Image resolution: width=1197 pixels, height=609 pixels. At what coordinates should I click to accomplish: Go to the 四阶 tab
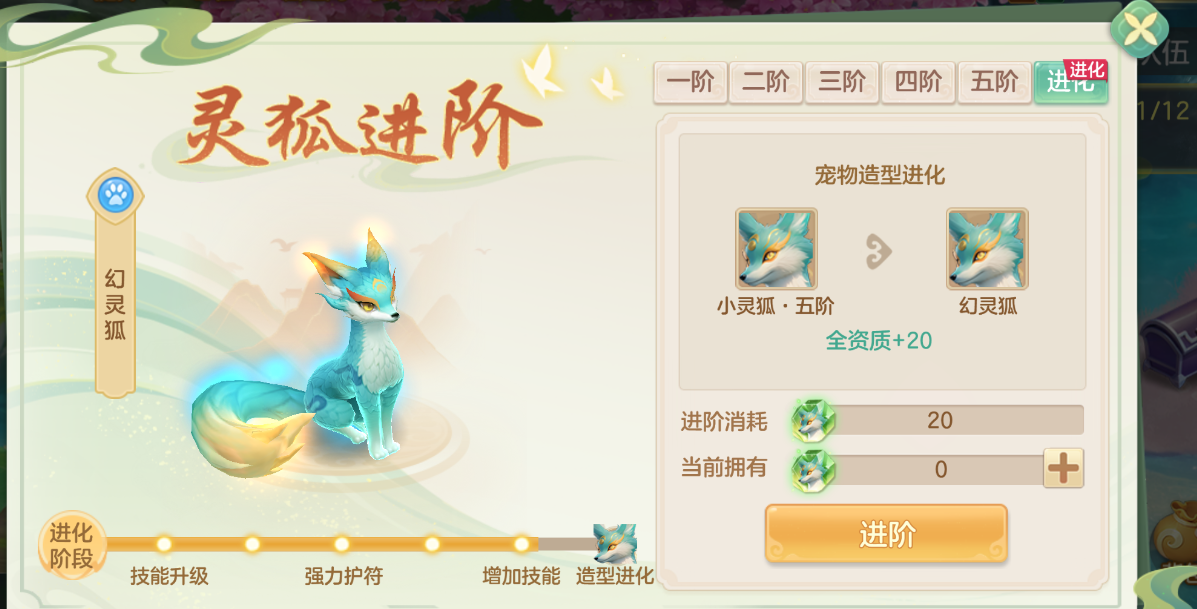918,82
